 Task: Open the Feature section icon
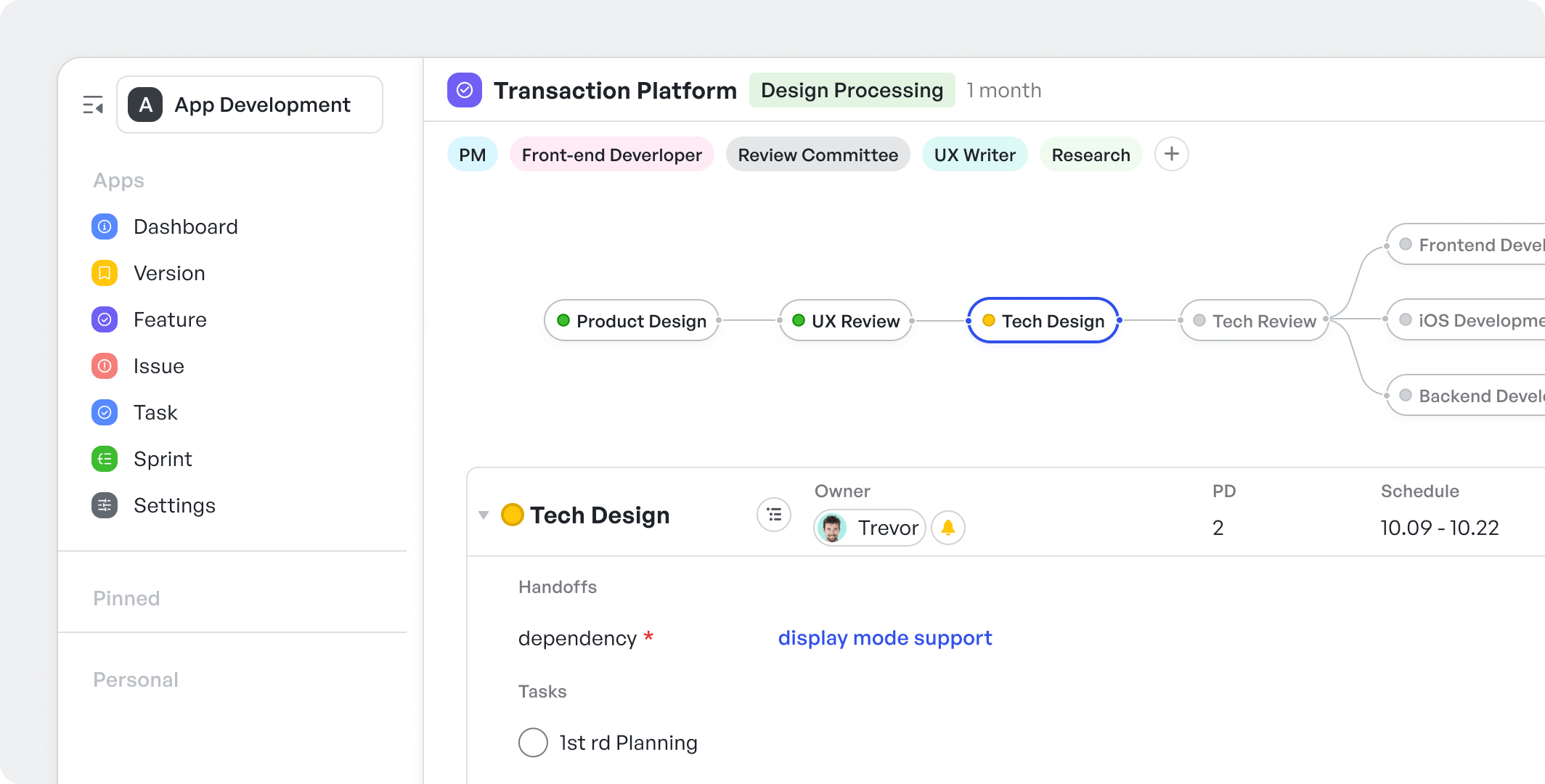[104, 319]
